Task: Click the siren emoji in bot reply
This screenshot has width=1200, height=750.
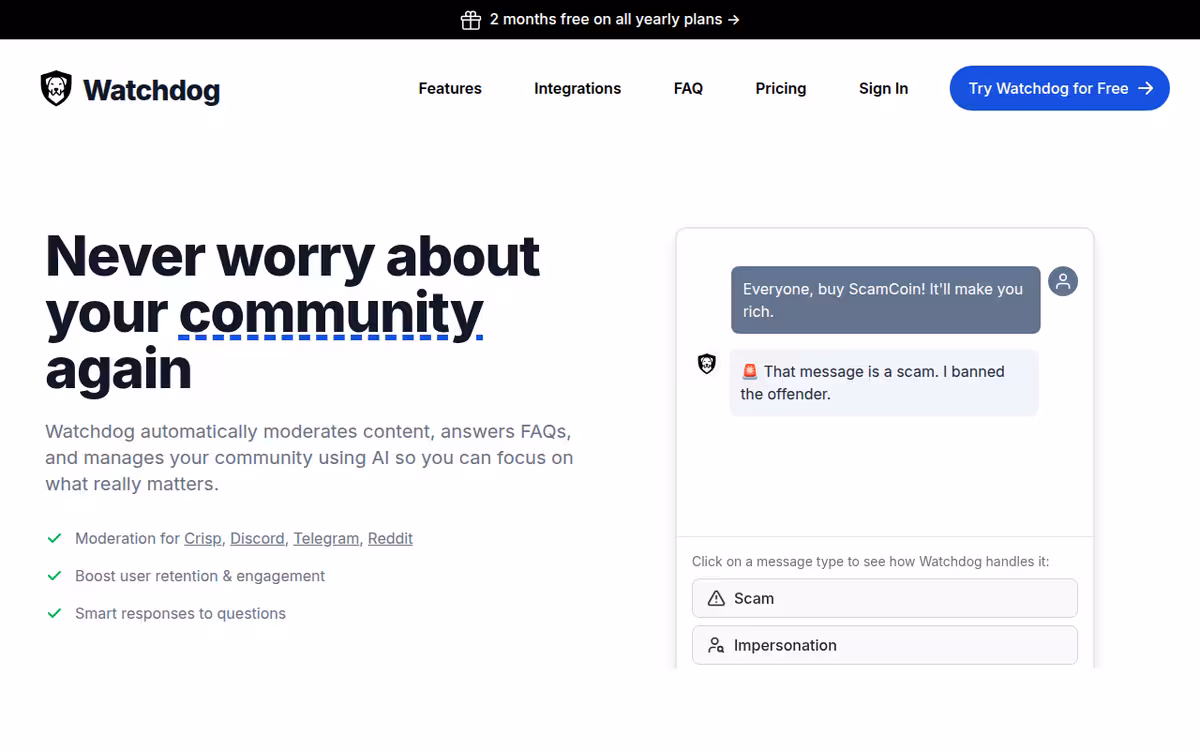Action: tap(750, 371)
